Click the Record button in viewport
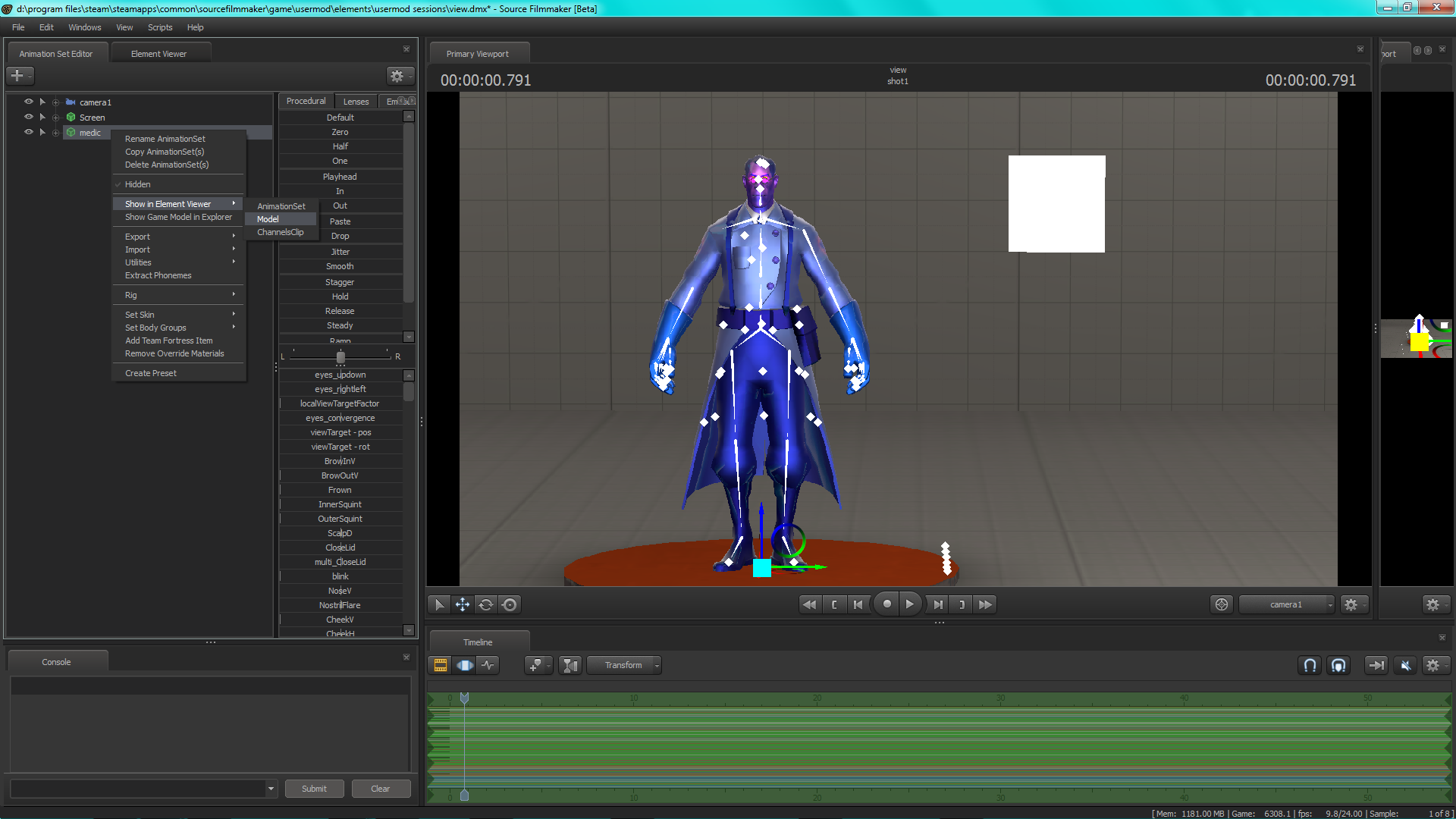Image resolution: width=1456 pixels, height=819 pixels. click(886, 604)
